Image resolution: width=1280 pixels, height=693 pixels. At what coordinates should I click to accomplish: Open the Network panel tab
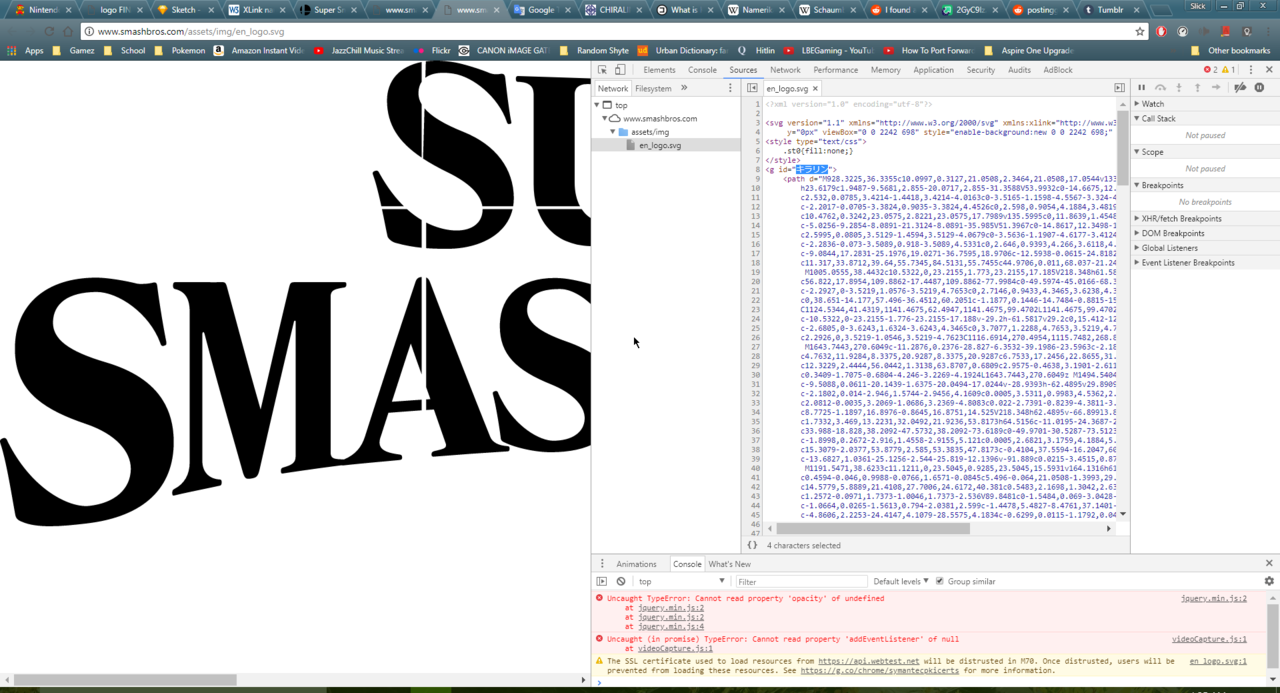785,70
